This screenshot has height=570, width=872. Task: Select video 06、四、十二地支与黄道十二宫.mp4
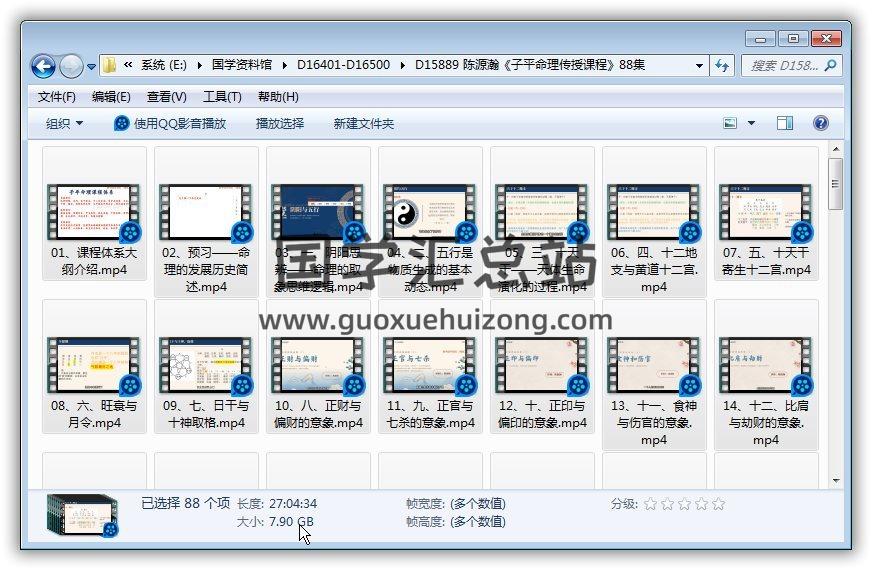coord(654,222)
